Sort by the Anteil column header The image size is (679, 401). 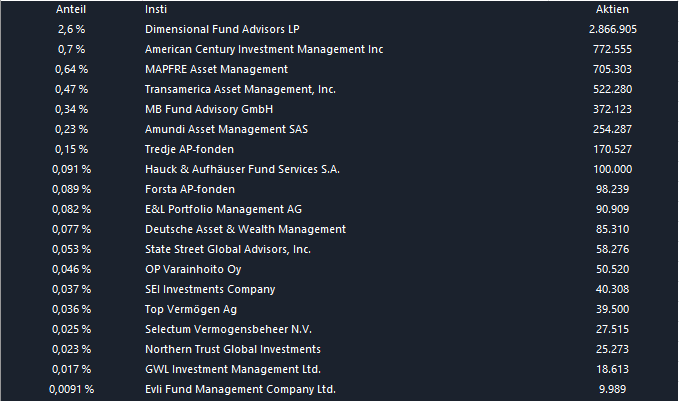[x=72, y=9]
